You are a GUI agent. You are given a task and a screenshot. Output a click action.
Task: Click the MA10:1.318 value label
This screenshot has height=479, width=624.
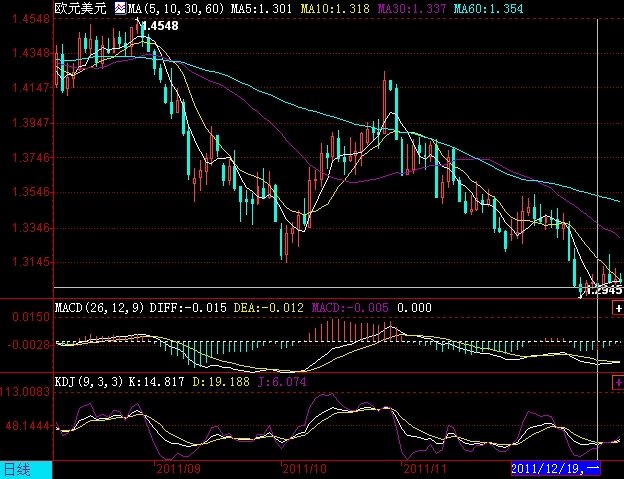pos(335,8)
